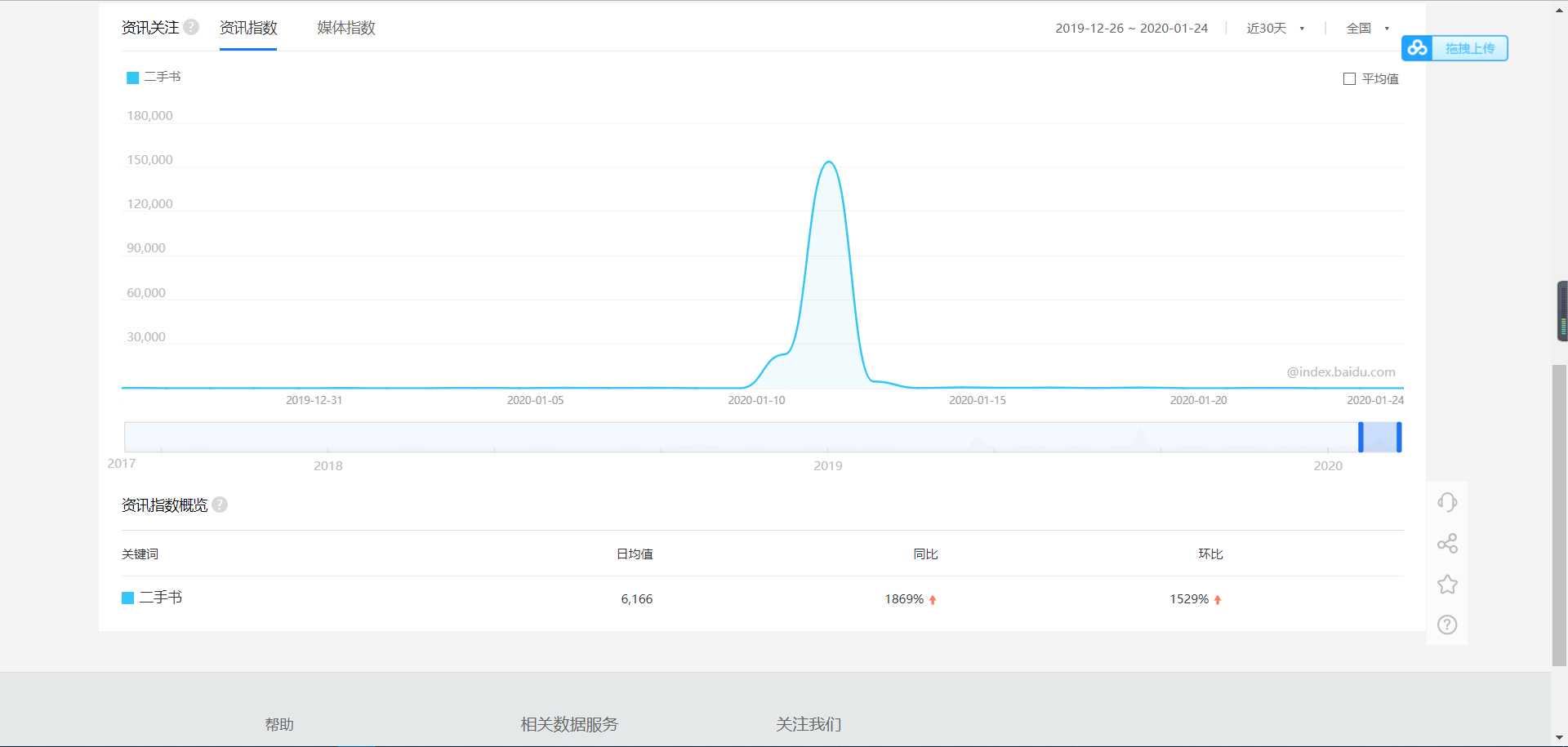
Task: Open help tooltip beside 资讯关注 title
Action: click(191, 27)
